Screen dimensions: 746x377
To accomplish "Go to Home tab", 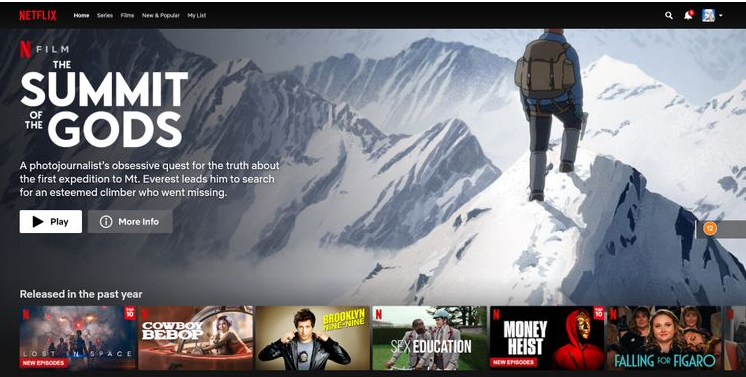I will [81, 15].
